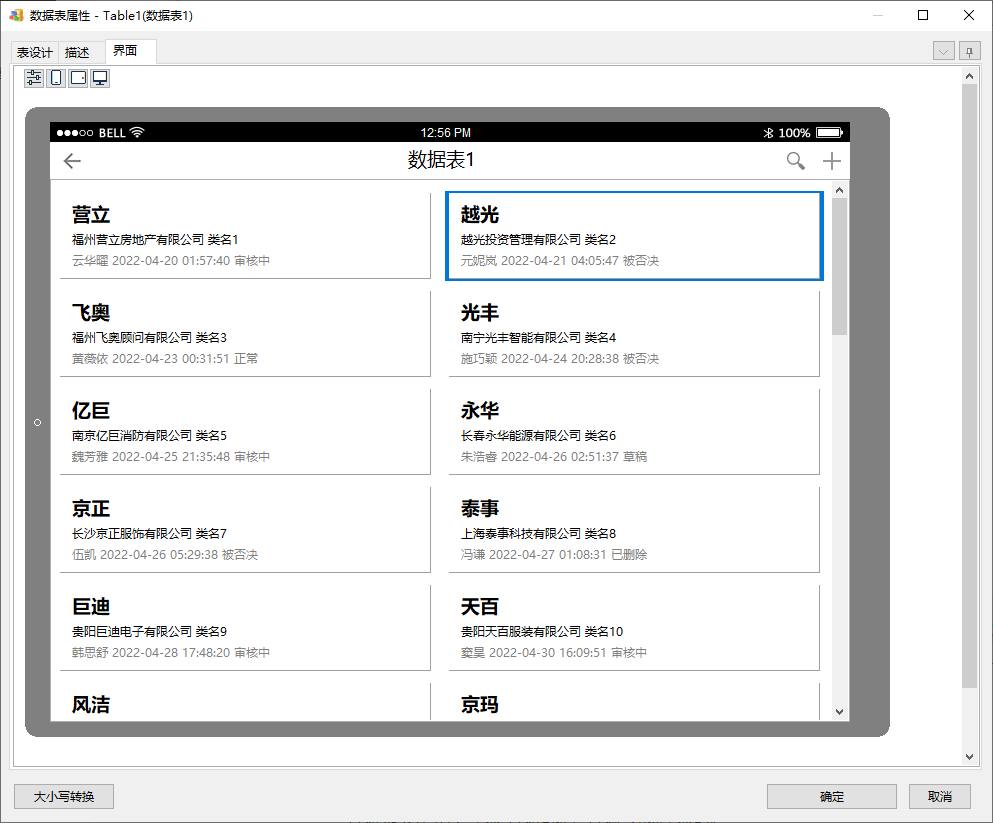Screen dimensions: 993x823
Task: Click the back arrow in the preview header
Action: [x=72, y=161]
